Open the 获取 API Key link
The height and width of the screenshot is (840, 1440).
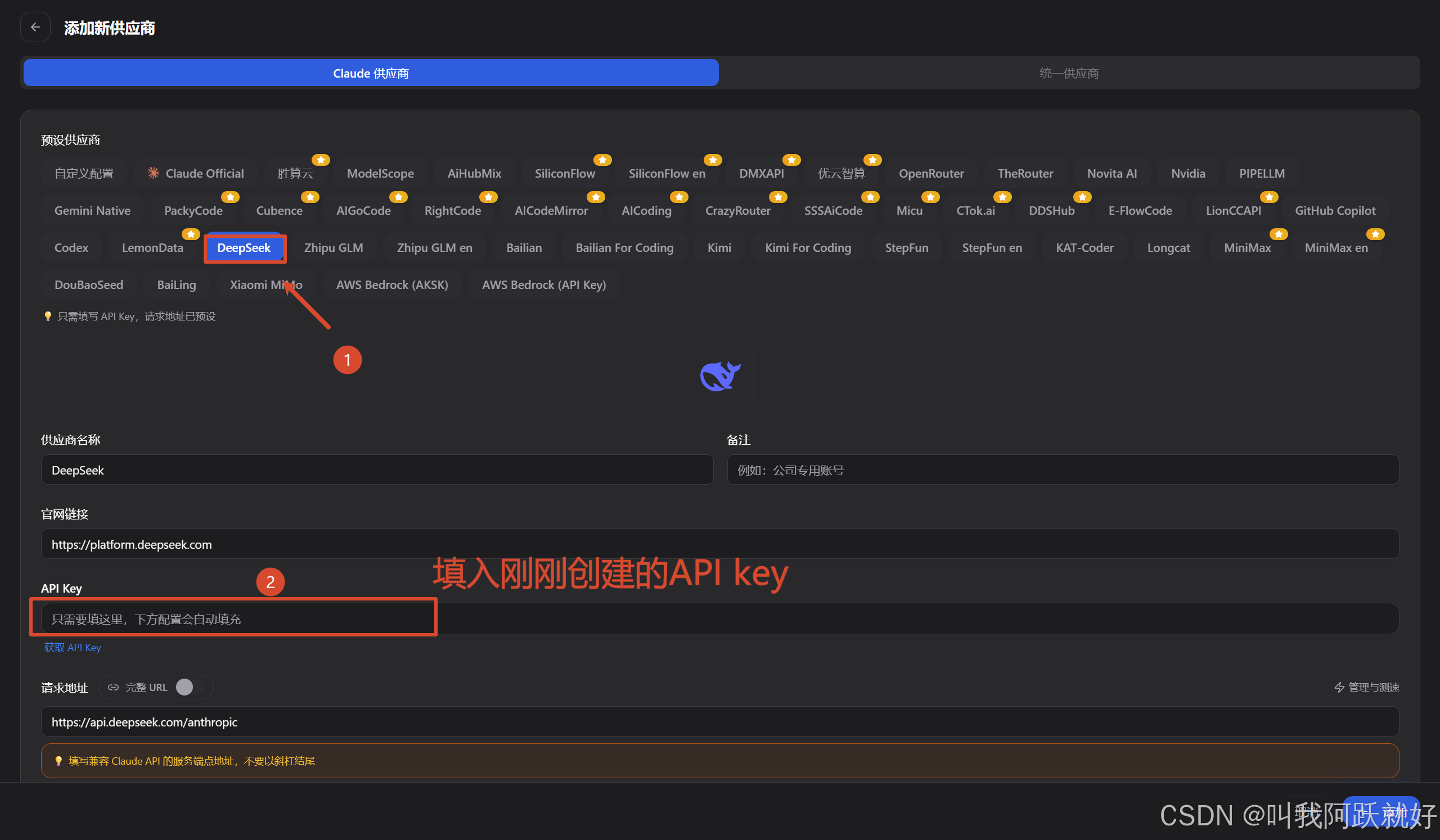(73, 647)
